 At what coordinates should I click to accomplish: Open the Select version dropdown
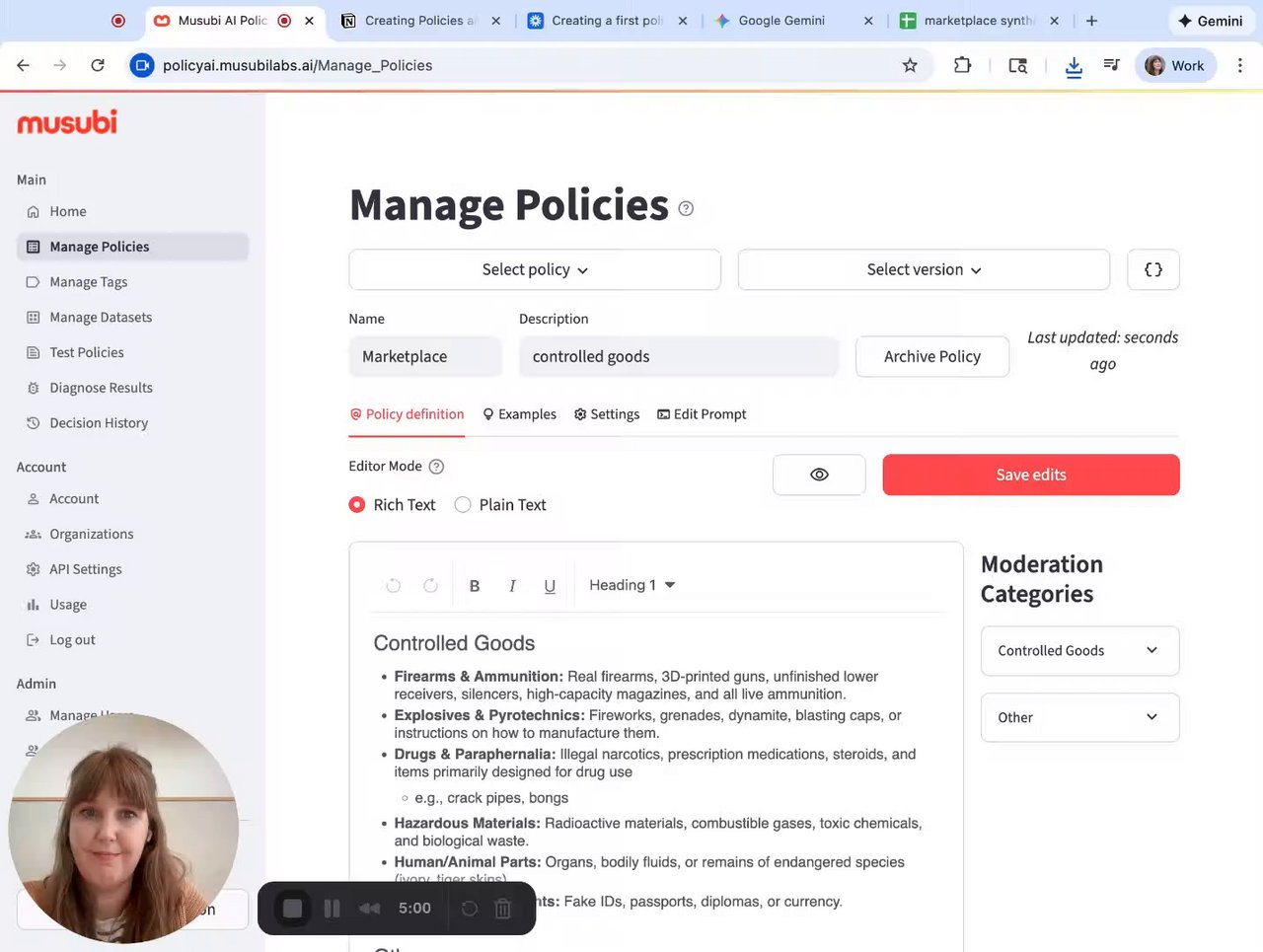coord(924,269)
